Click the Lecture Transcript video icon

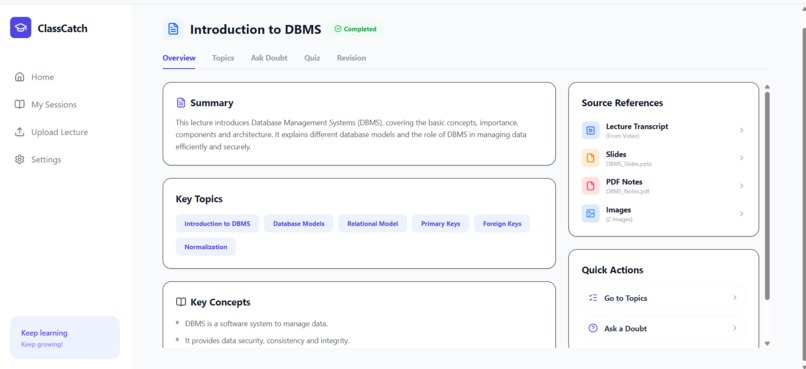(x=591, y=131)
